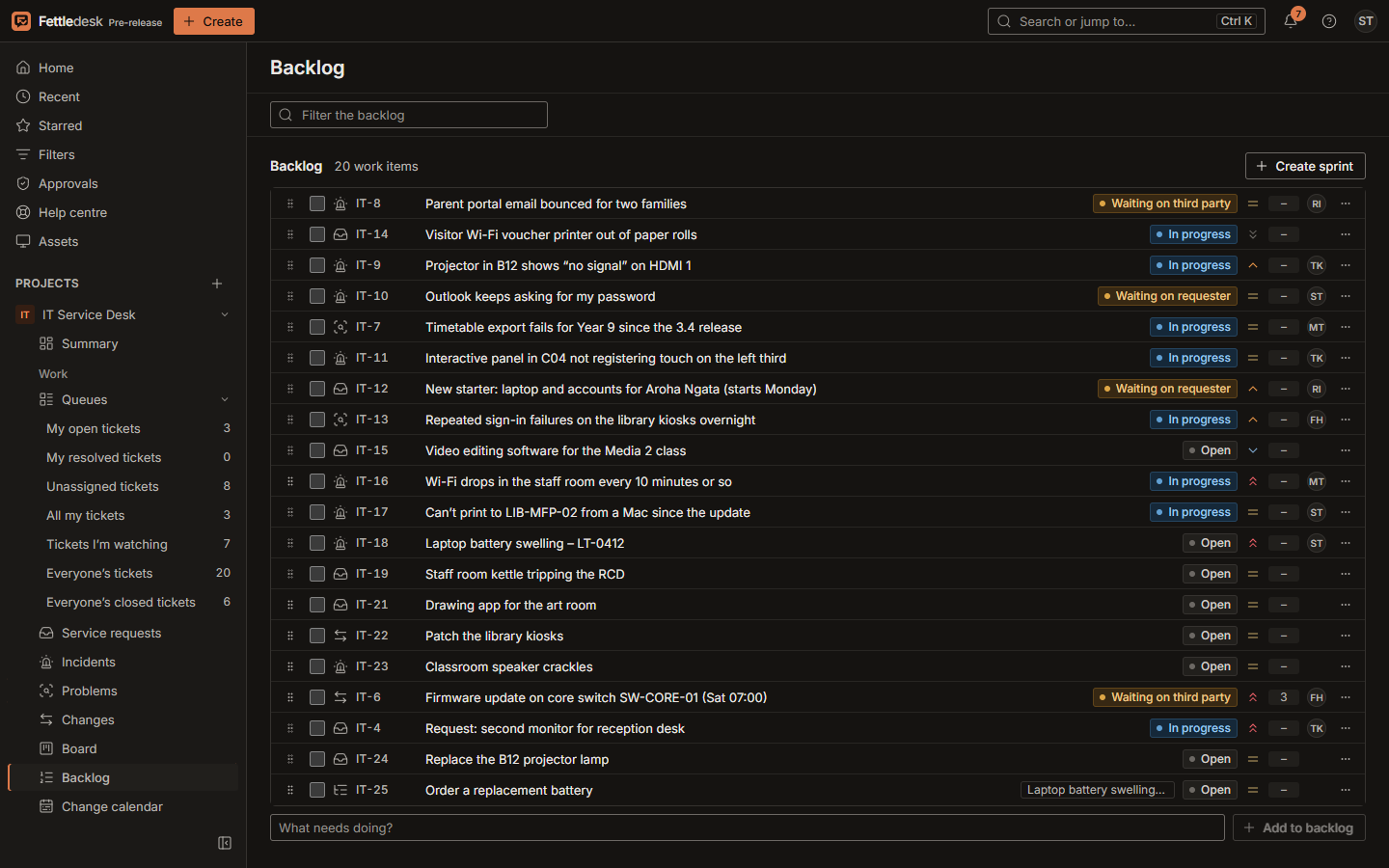Open the notifications bell
The height and width of the screenshot is (868, 1389).
point(1291,21)
